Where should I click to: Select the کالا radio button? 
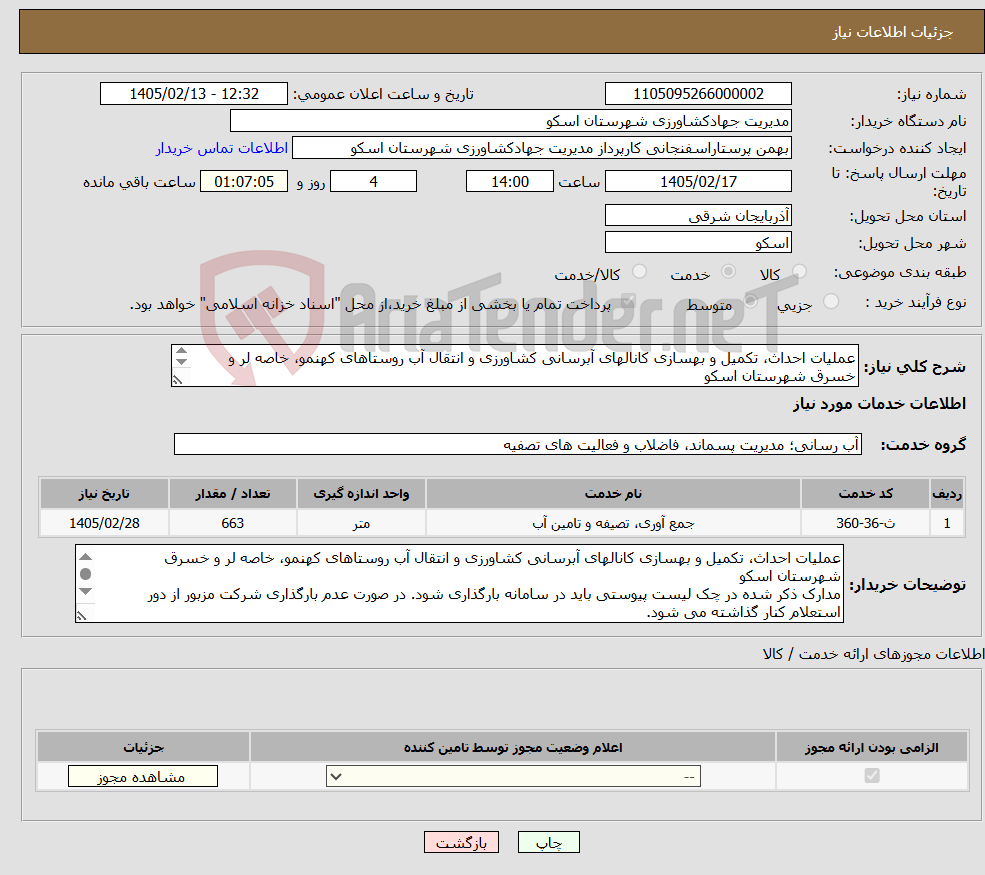click(799, 271)
